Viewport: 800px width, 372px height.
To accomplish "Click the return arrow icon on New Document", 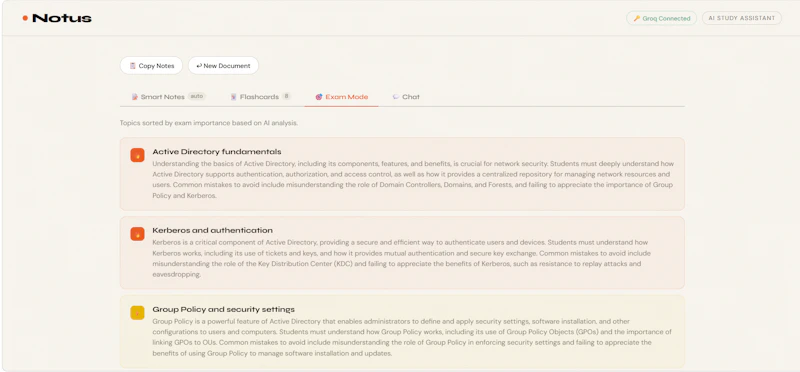I will click(199, 66).
